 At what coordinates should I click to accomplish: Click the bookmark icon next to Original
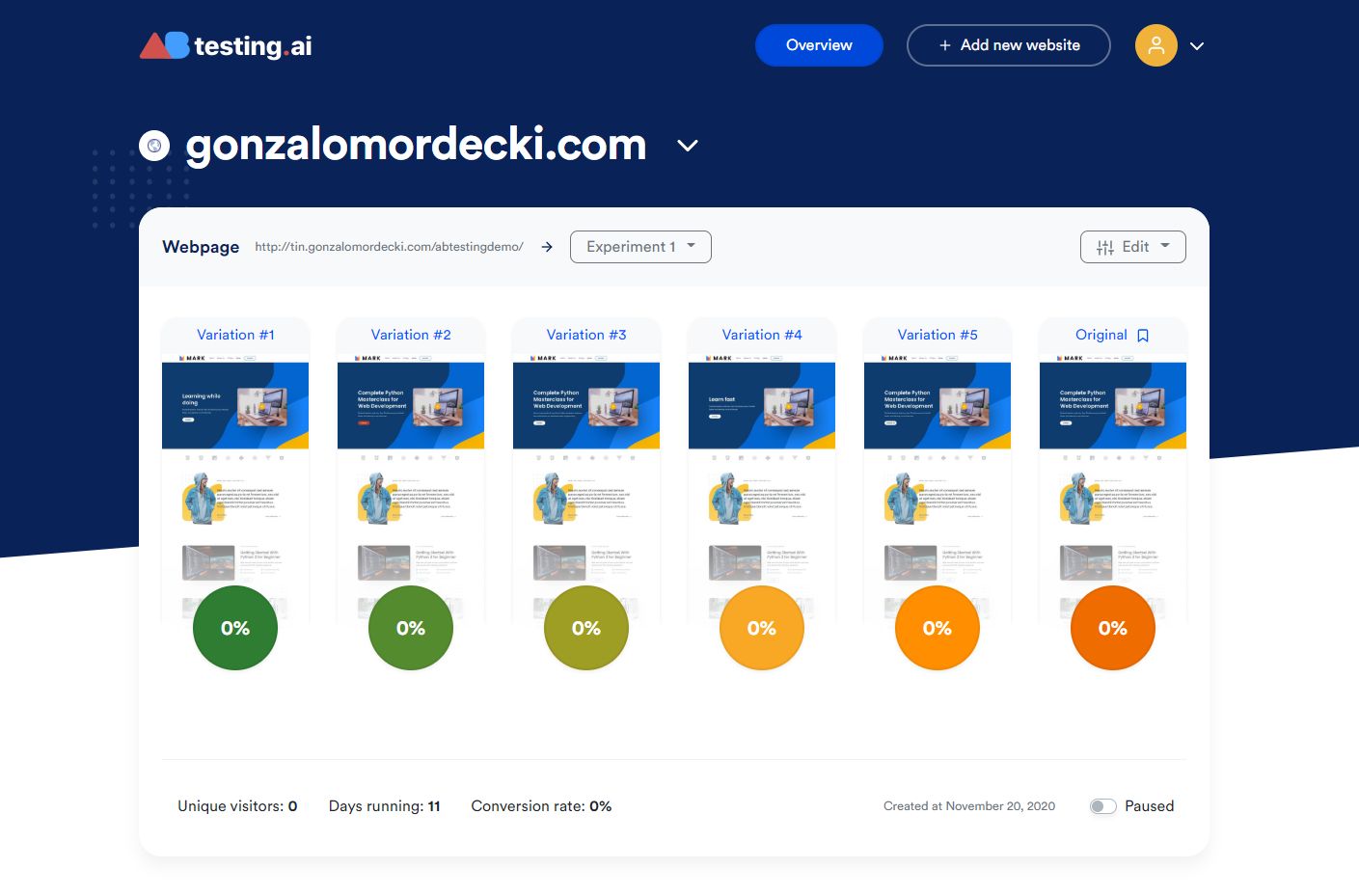(1142, 335)
